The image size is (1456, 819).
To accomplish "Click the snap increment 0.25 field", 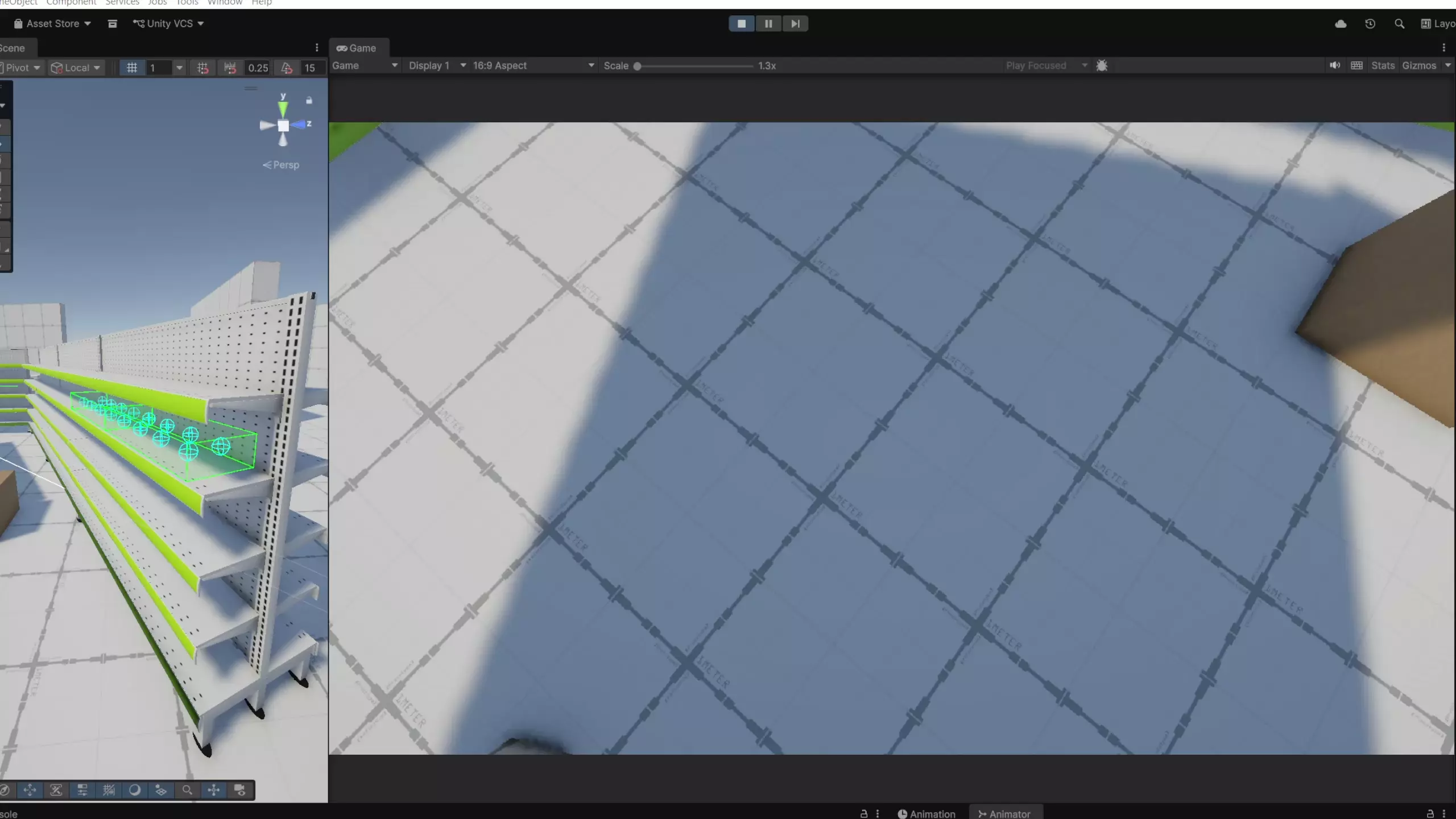I will [x=258, y=68].
